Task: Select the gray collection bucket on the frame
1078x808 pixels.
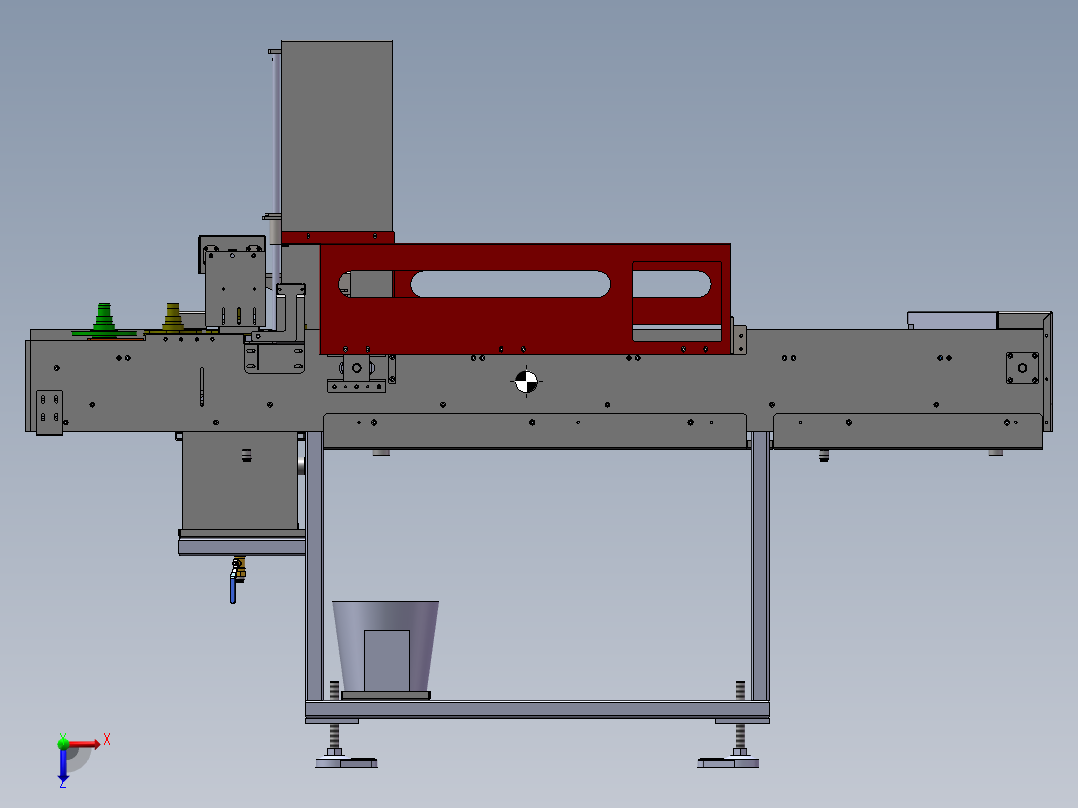Action: [386, 646]
